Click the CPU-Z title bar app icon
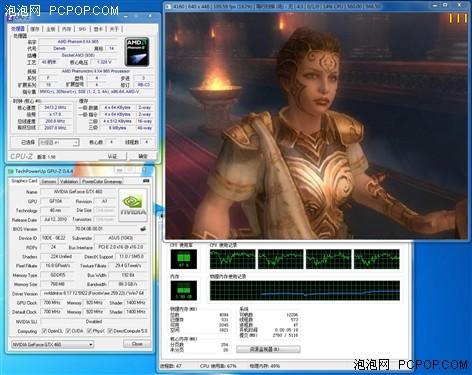 pos(10,17)
